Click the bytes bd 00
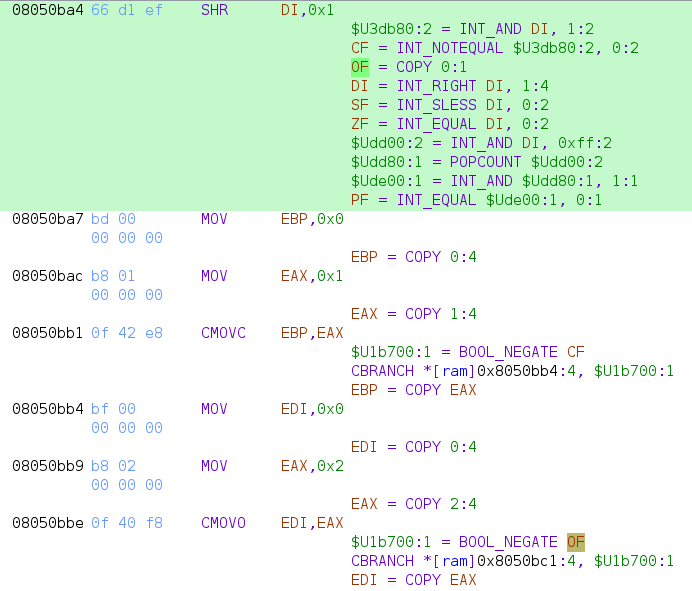This screenshot has height=591, width=692. [113, 219]
